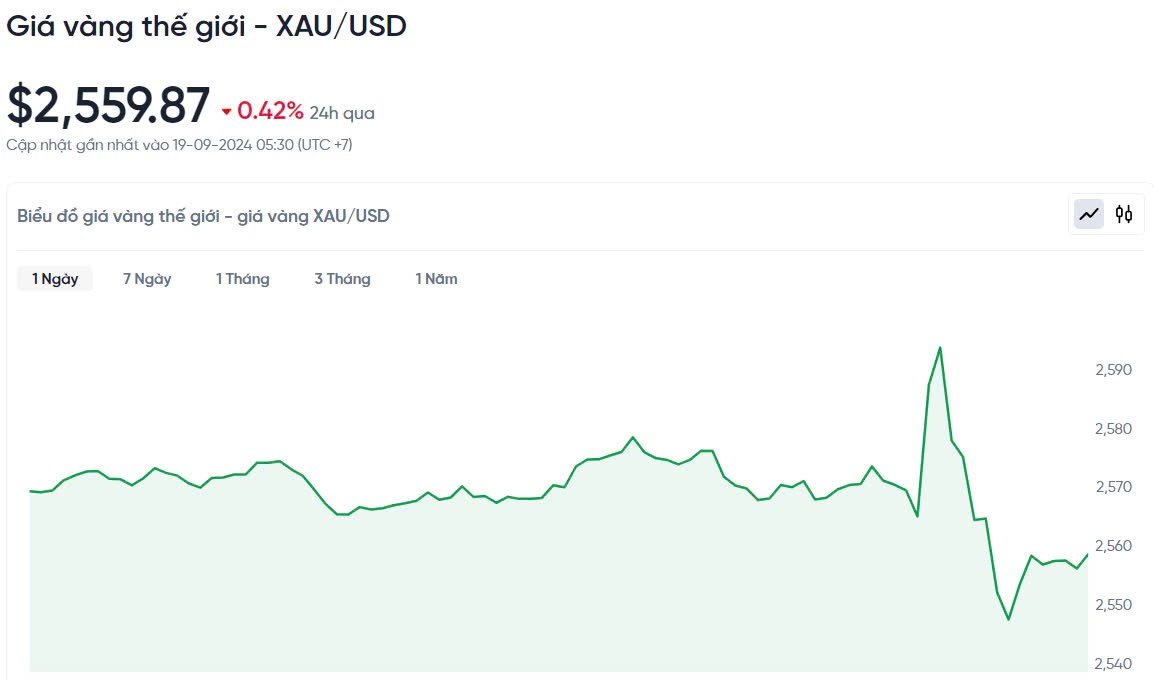Viewport: 1154px width, 680px height.
Task: Click the 2,590 y-axis label
Action: [1112, 370]
